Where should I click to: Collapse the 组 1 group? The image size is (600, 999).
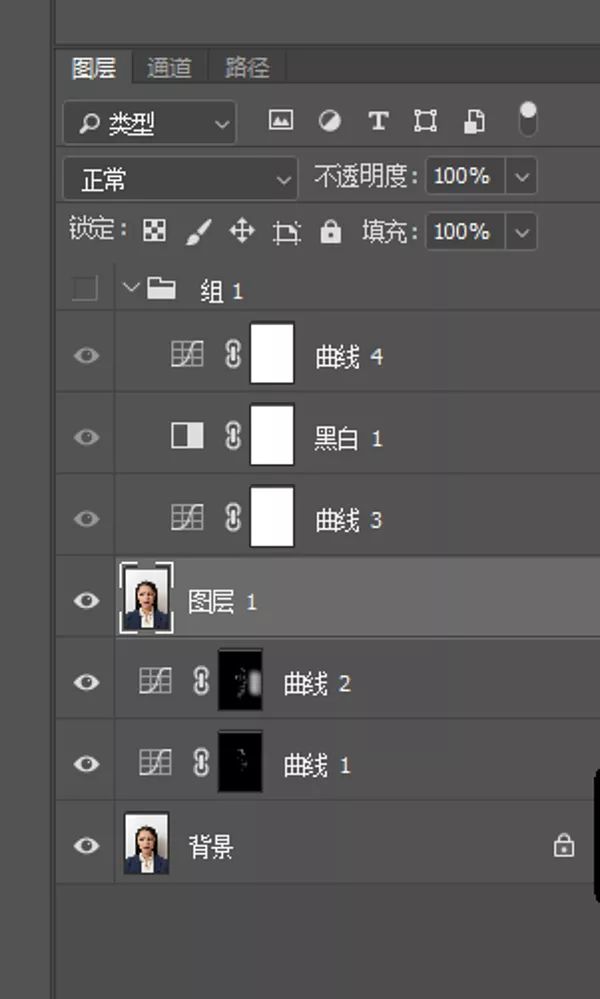130,290
